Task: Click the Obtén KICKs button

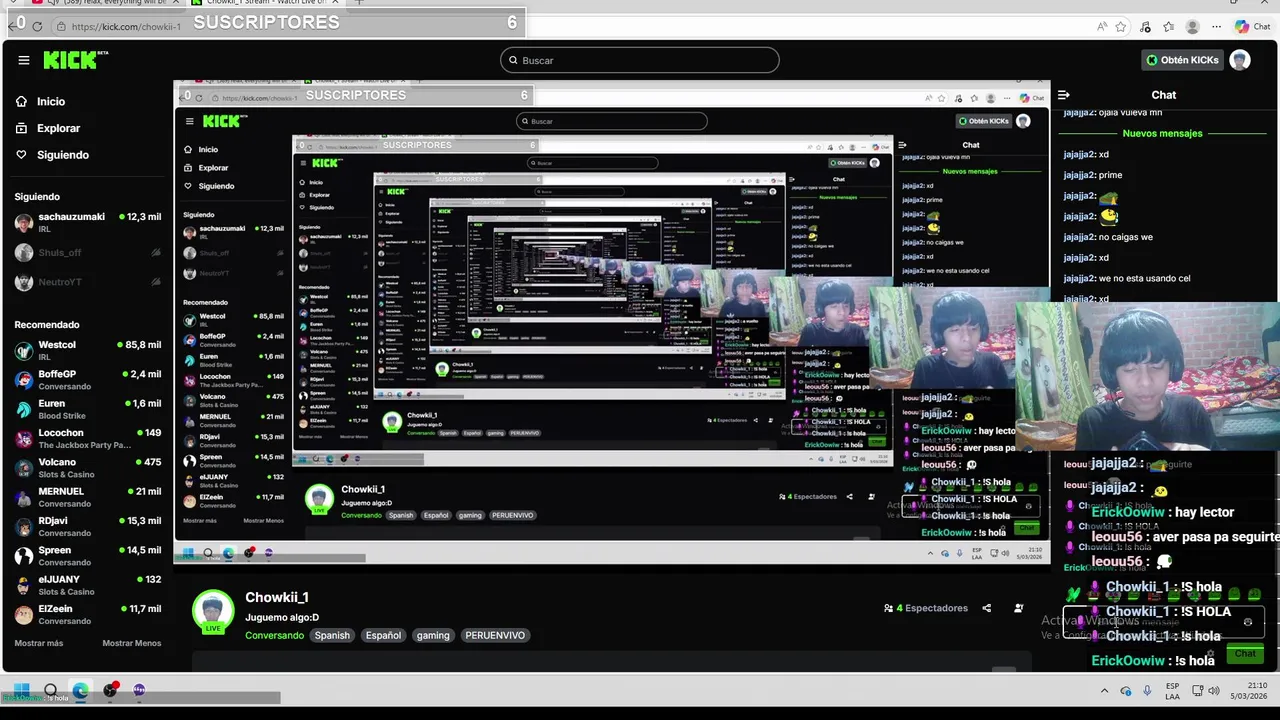Action: click(x=1182, y=60)
